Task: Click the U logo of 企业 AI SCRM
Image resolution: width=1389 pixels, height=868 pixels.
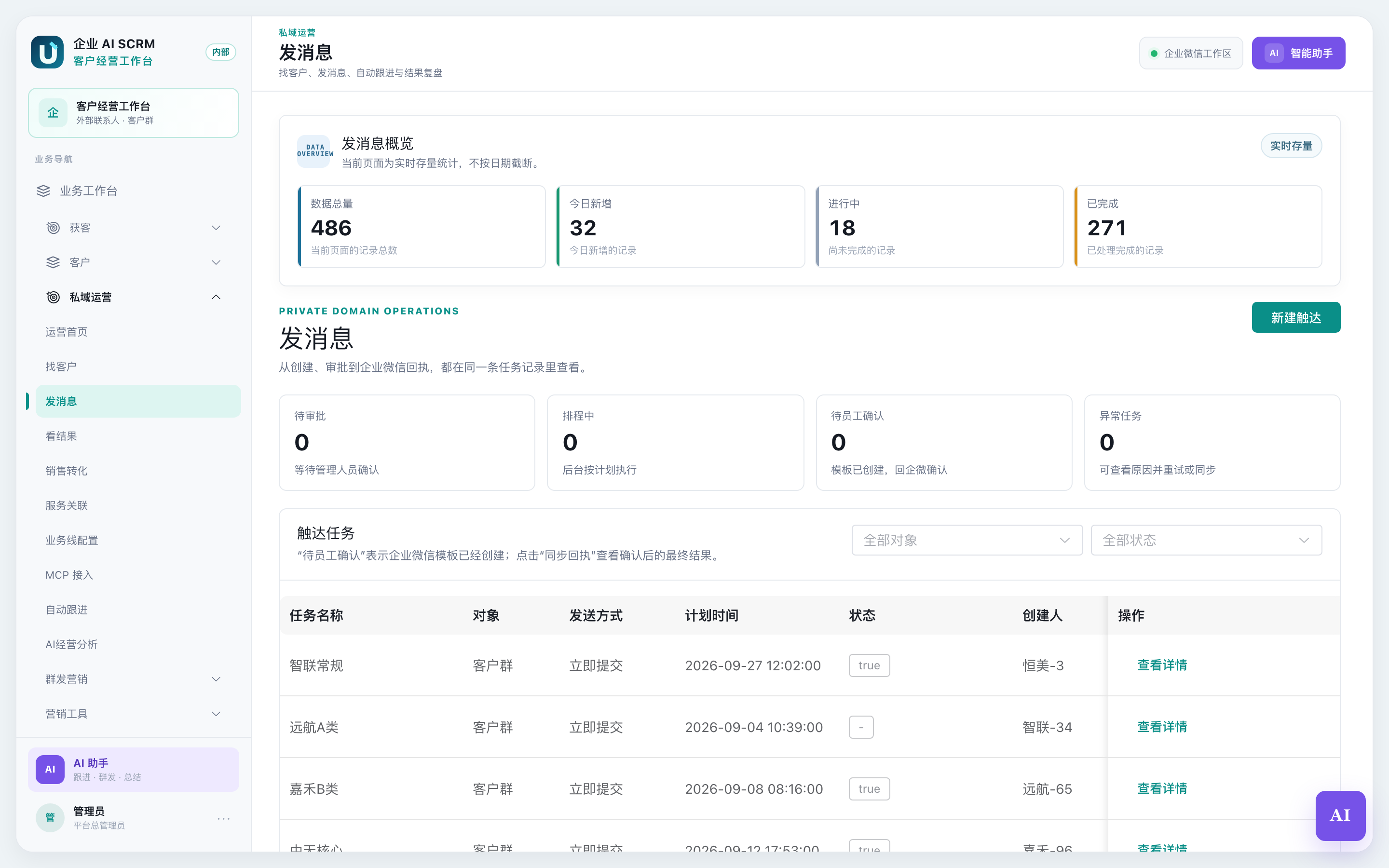Action: click(x=47, y=52)
